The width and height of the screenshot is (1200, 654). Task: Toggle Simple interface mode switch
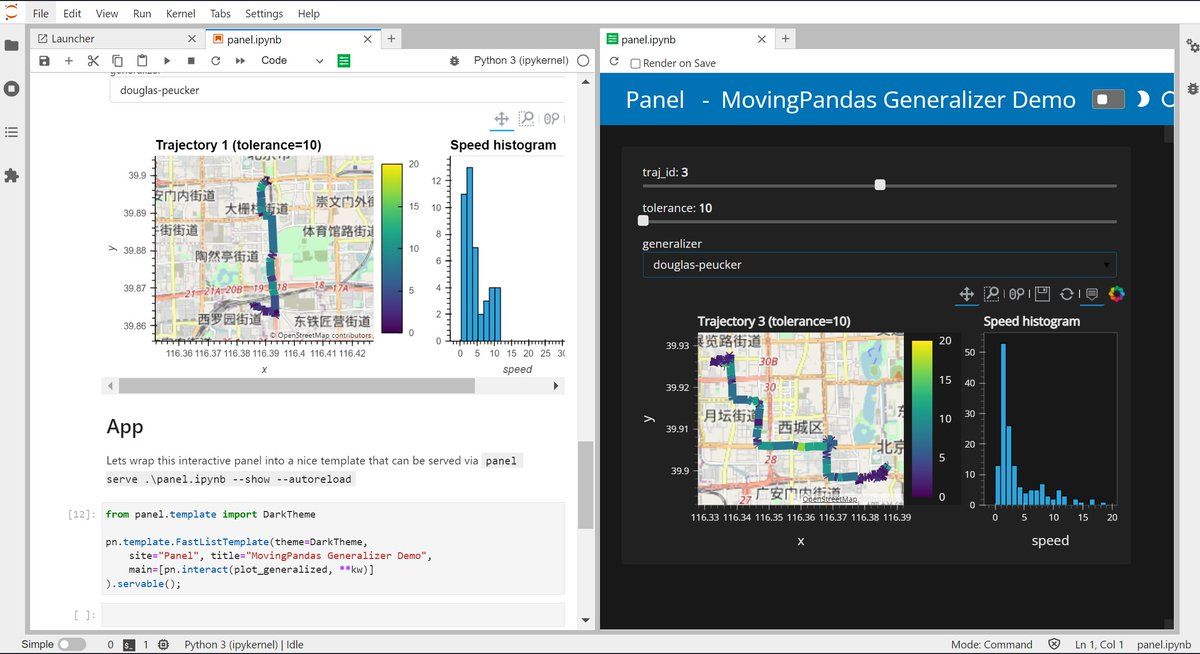72,645
